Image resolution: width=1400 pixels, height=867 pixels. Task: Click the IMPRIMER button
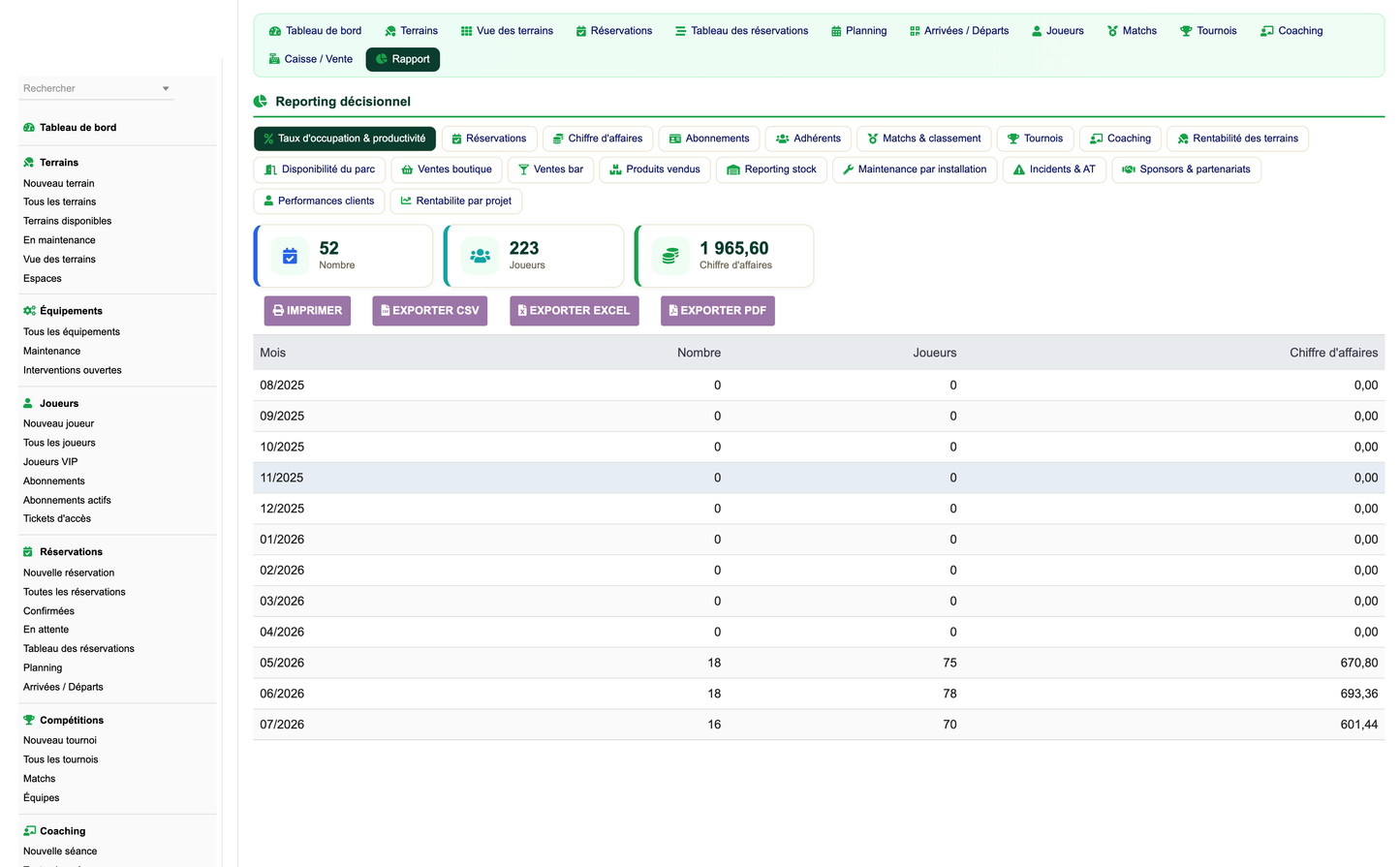(x=307, y=311)
